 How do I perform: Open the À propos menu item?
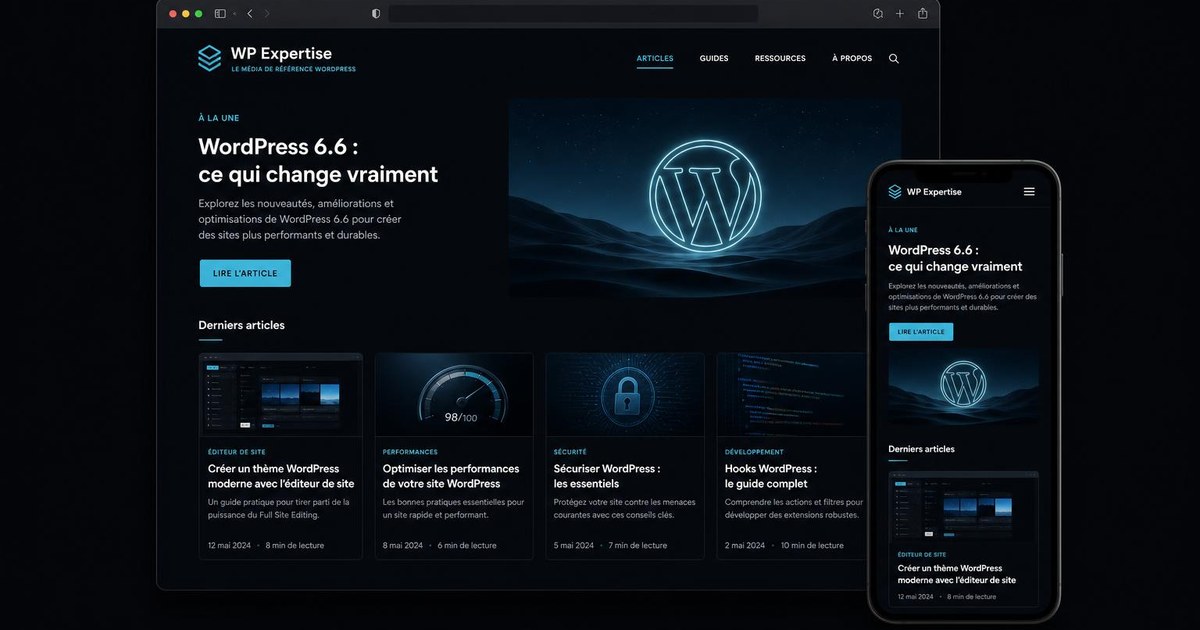pyautogui.click(x=852, y=59)
